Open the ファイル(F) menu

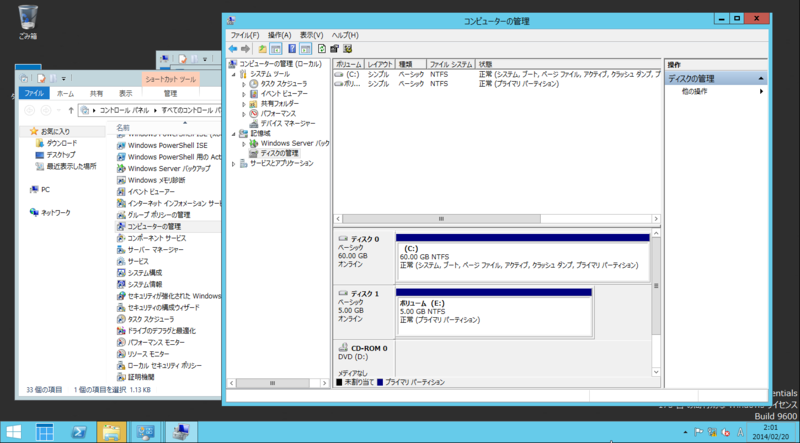coord(245,35)
